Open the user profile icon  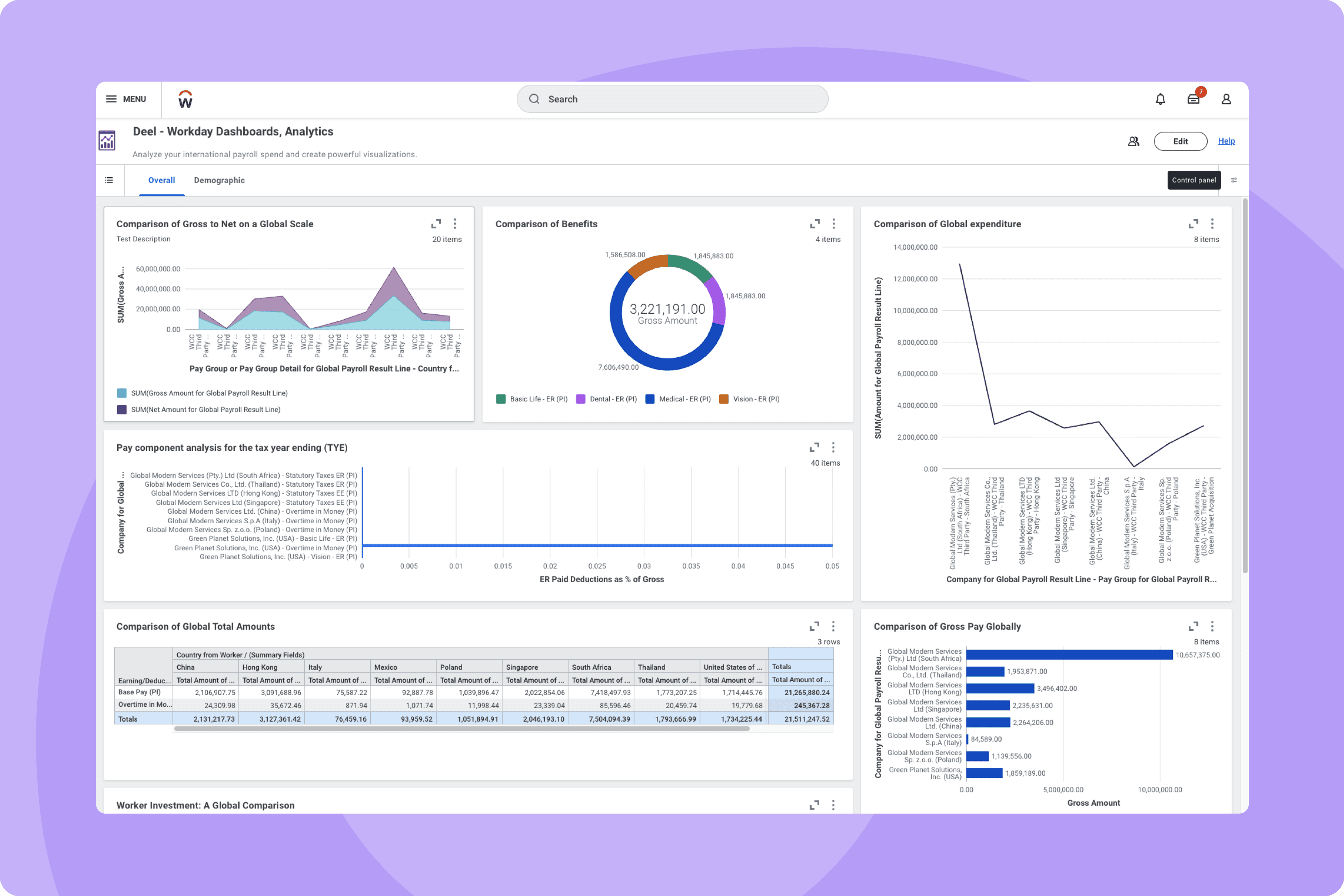pyautogui.click(x=1227, y=99)
